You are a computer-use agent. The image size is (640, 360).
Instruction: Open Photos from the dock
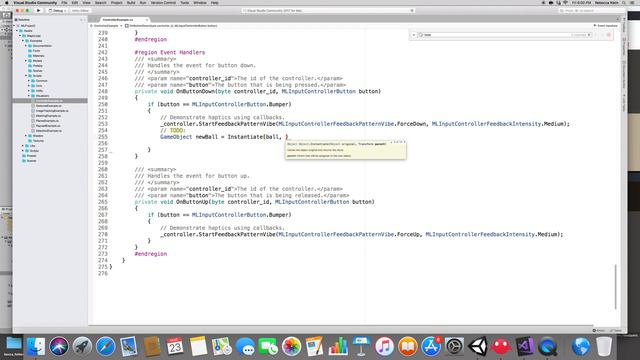(291, 347)
